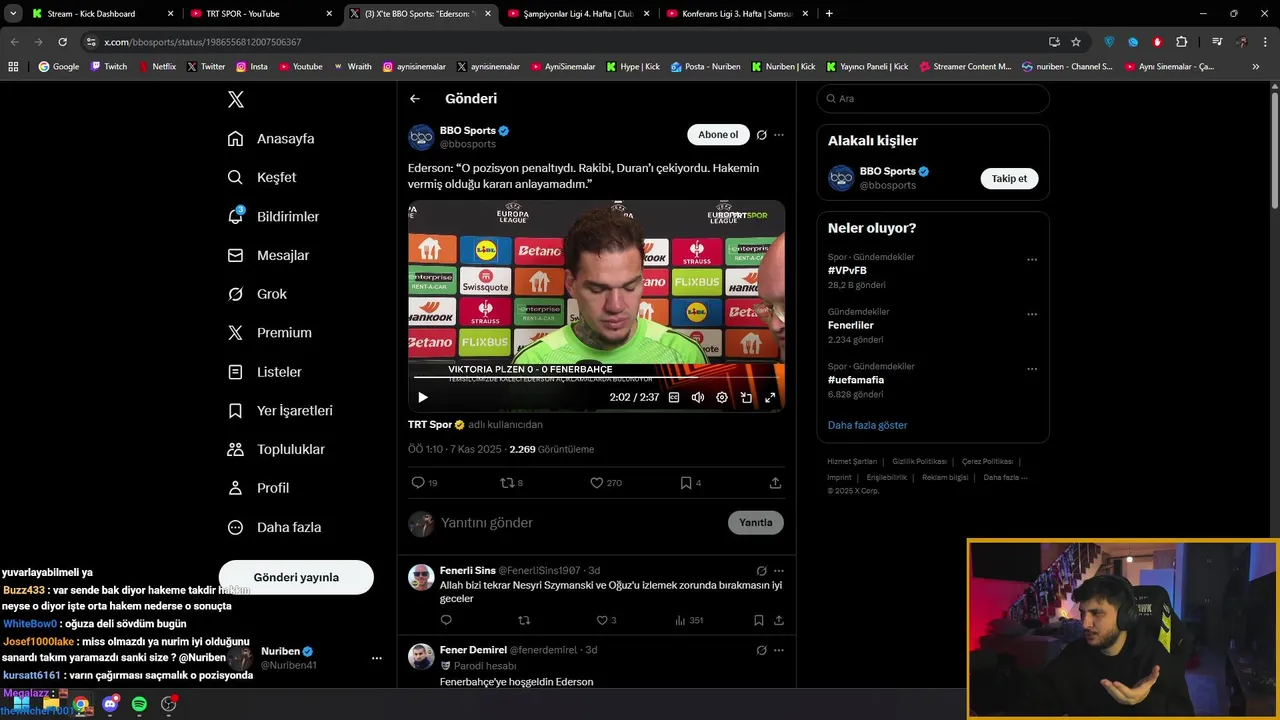Play the Ederson video
This screenshot has width=1280, height=720.
(422, 397)
